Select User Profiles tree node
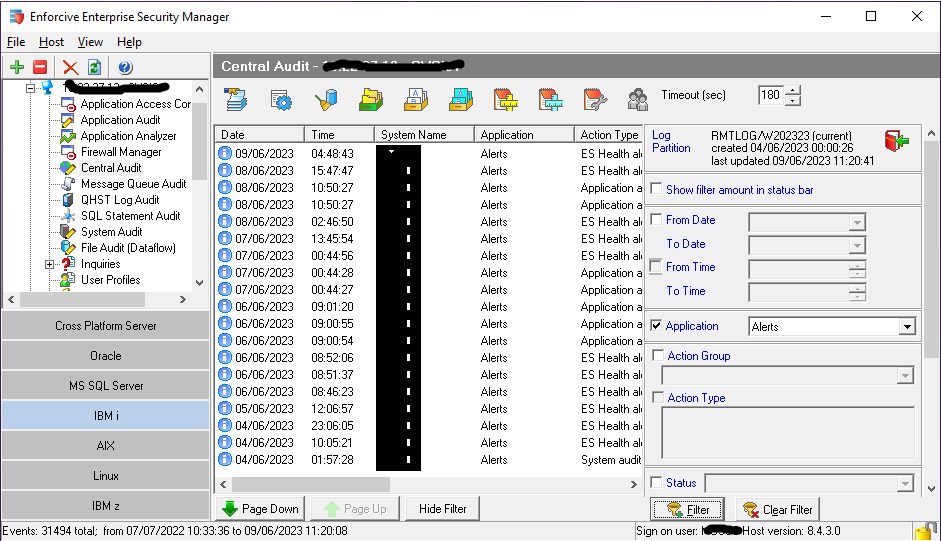The height and width of the screenshot is (541, 941). point(110,280)
